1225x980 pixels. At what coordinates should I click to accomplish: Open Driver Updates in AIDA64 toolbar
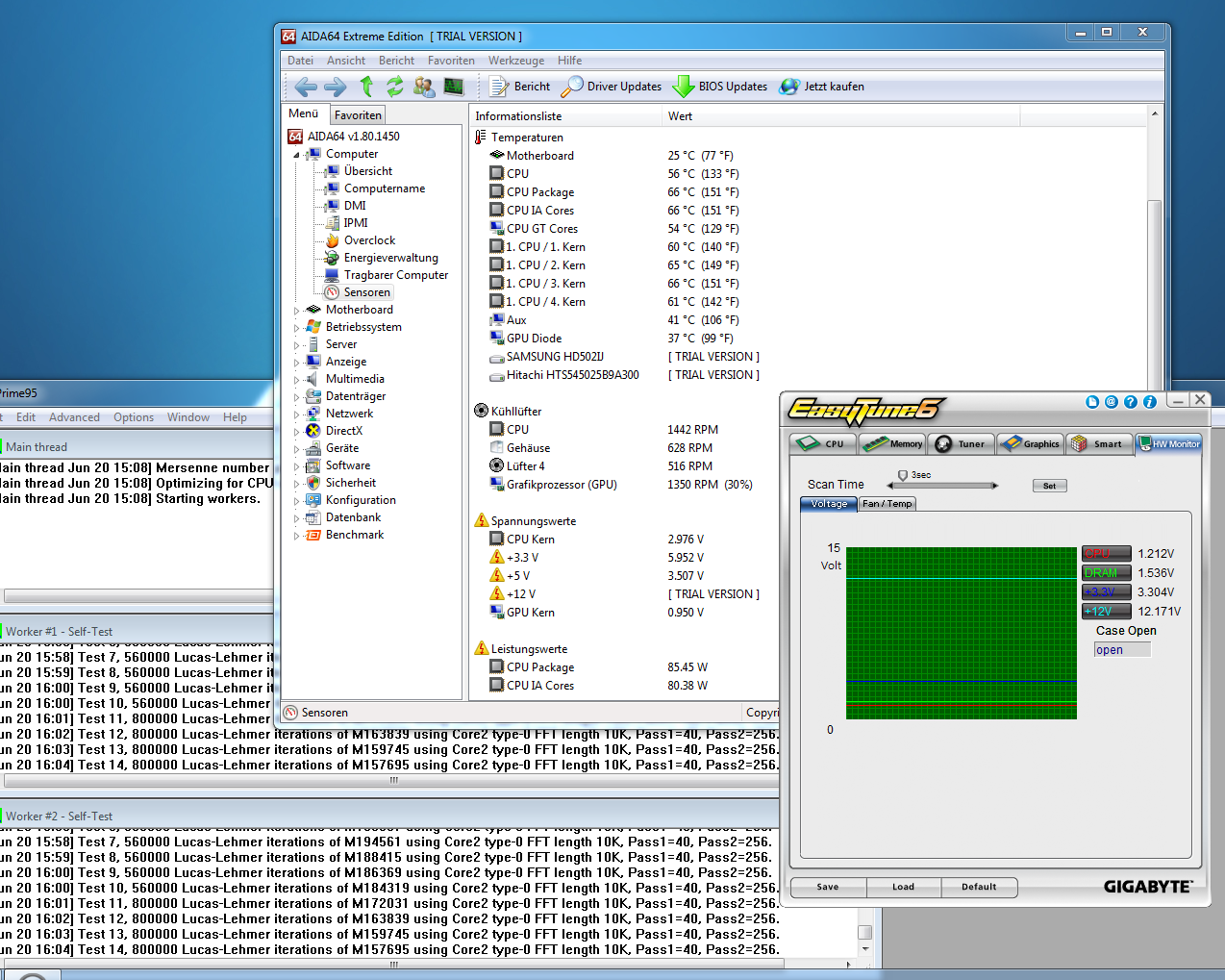click(612, 87)
